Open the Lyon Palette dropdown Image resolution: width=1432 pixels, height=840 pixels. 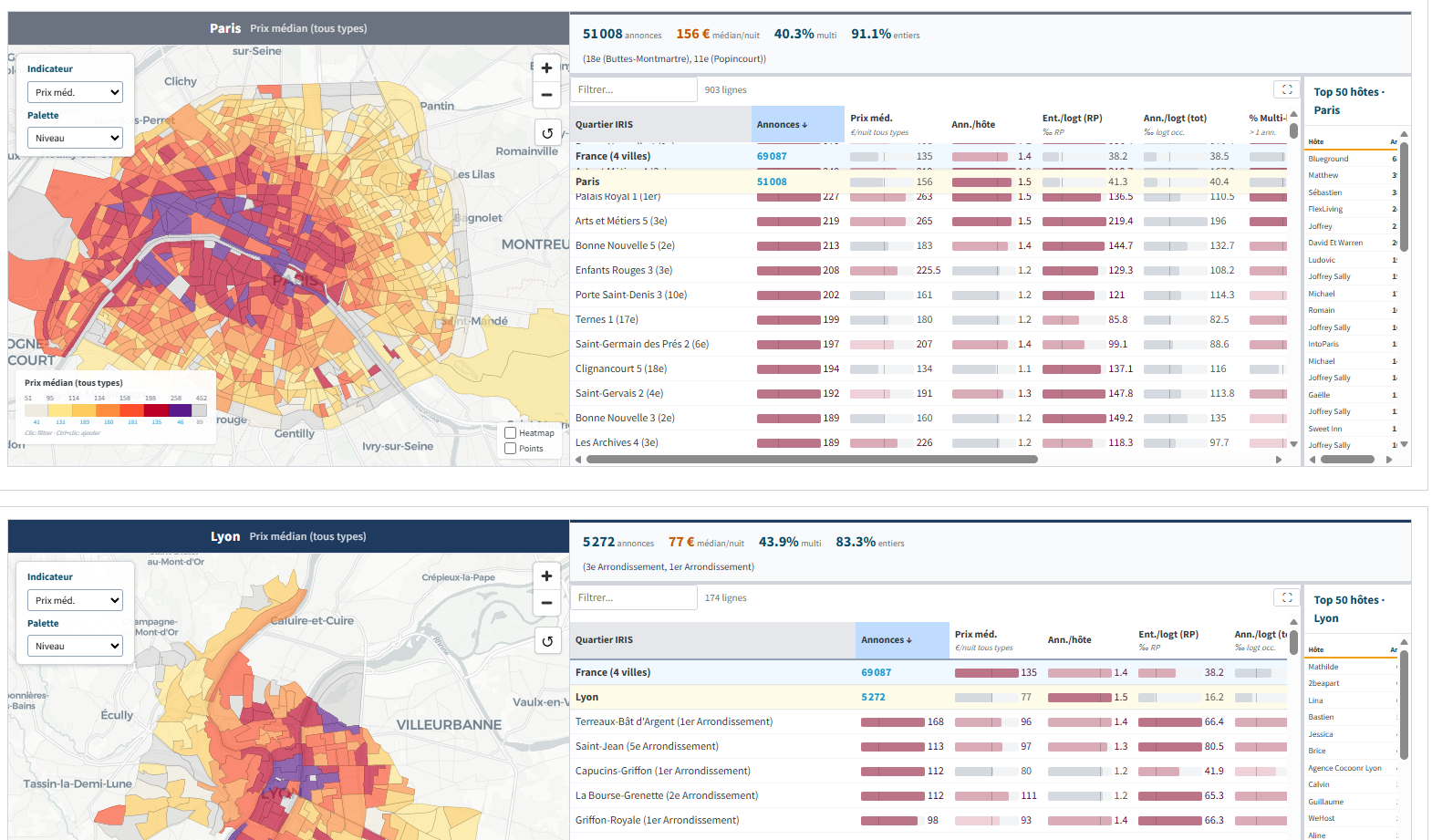coord(75,647)
